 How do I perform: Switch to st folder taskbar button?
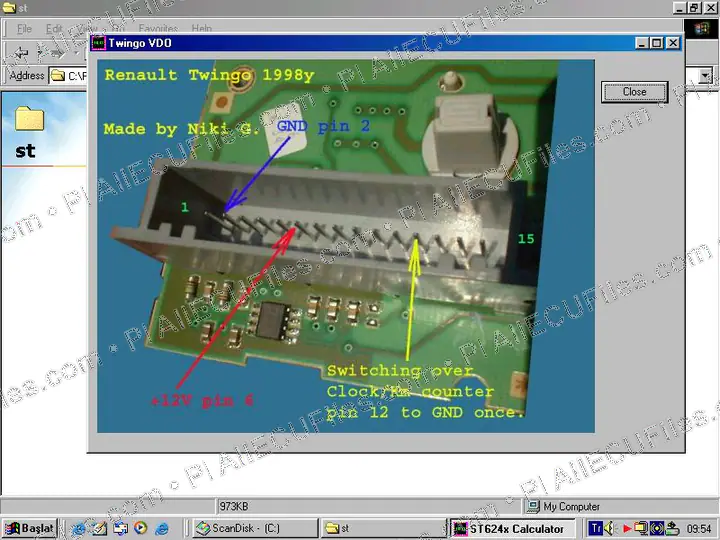[x=383, y=529]
